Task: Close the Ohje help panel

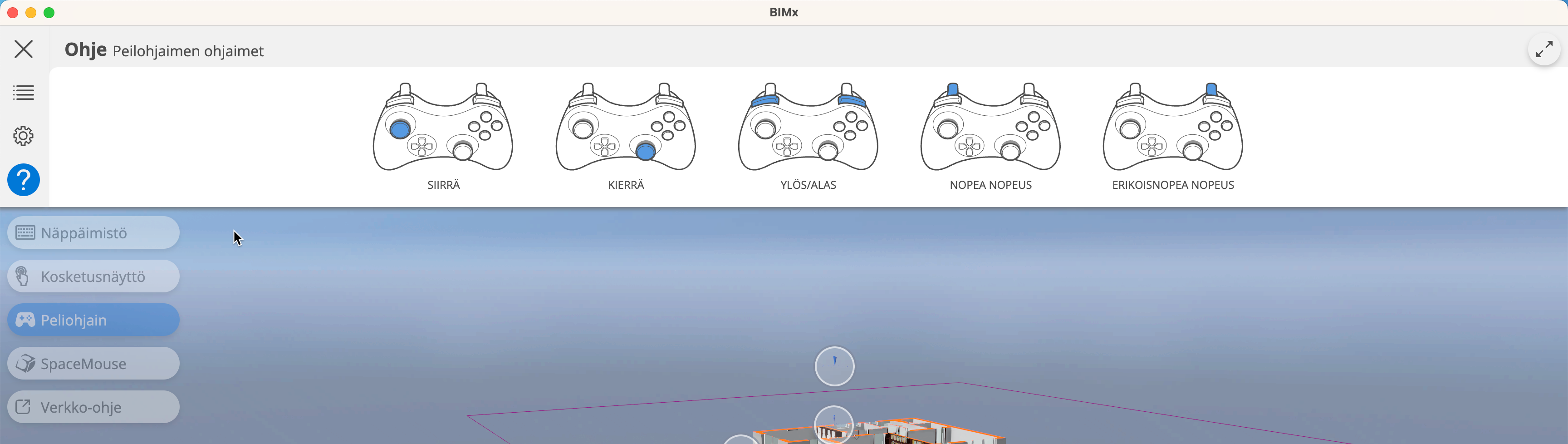Action: pos(24,49)
